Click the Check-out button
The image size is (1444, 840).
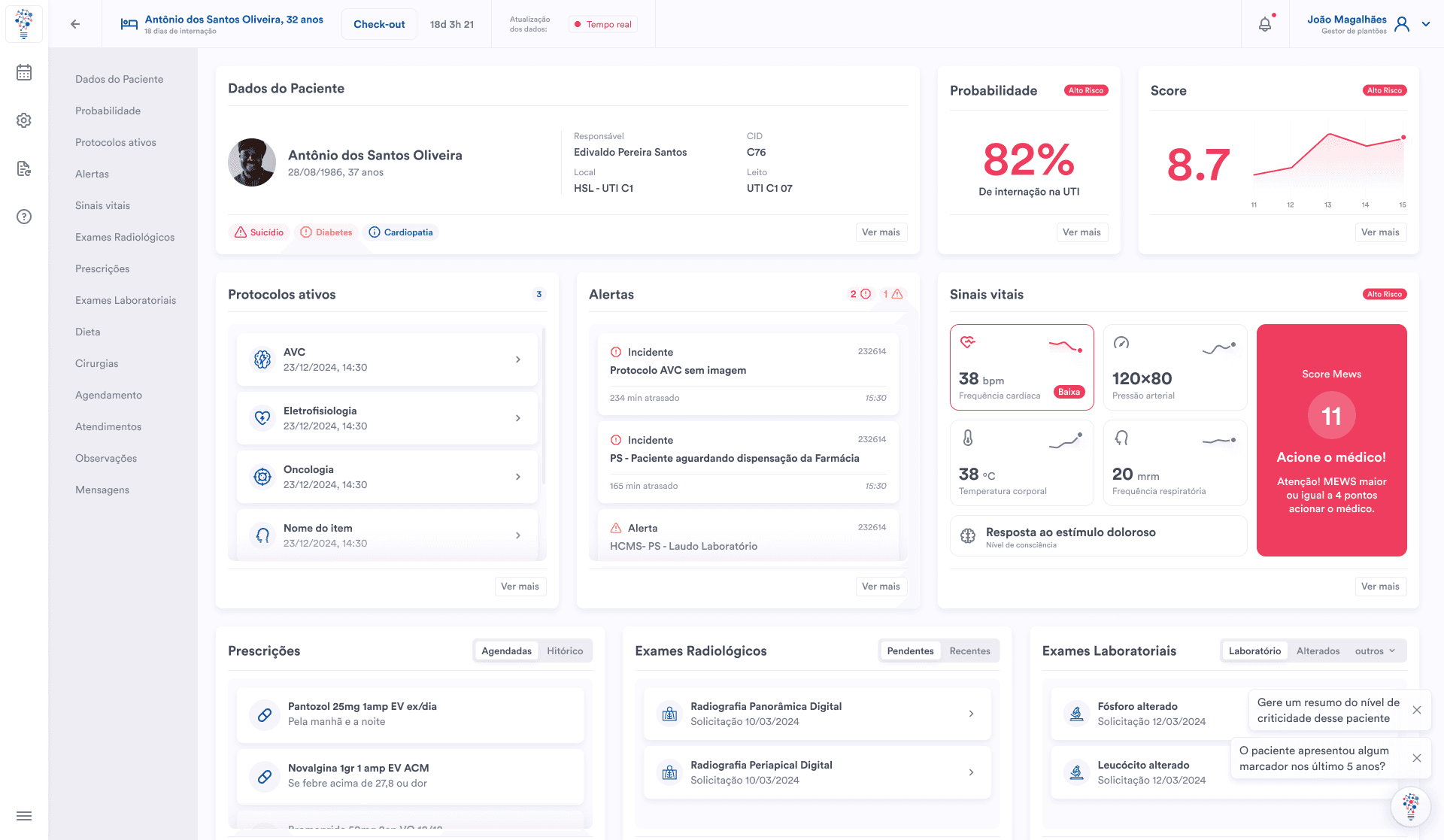pyautogui.click(x=379, y=24)
